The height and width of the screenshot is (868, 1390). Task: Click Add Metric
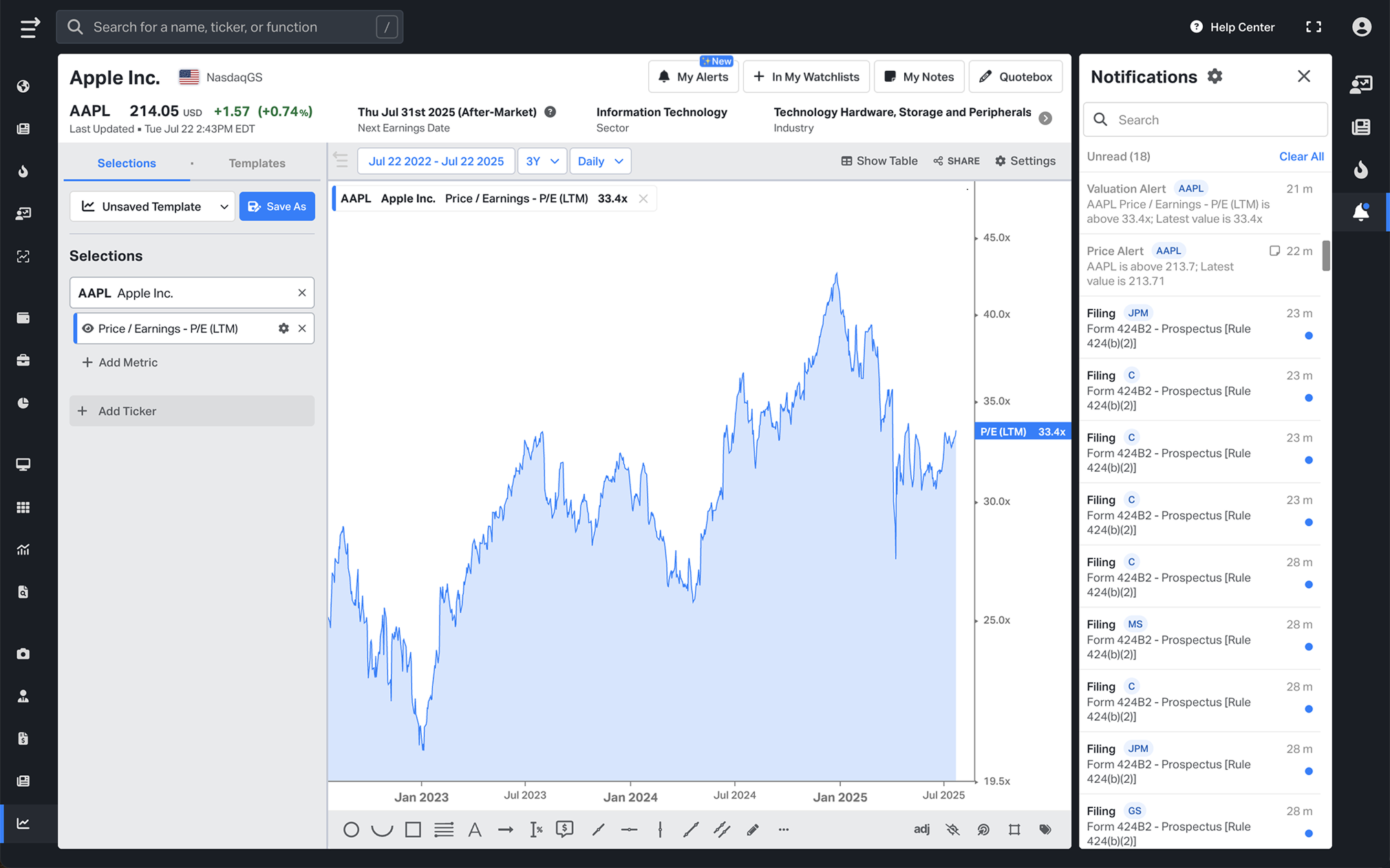coord(120,362)
